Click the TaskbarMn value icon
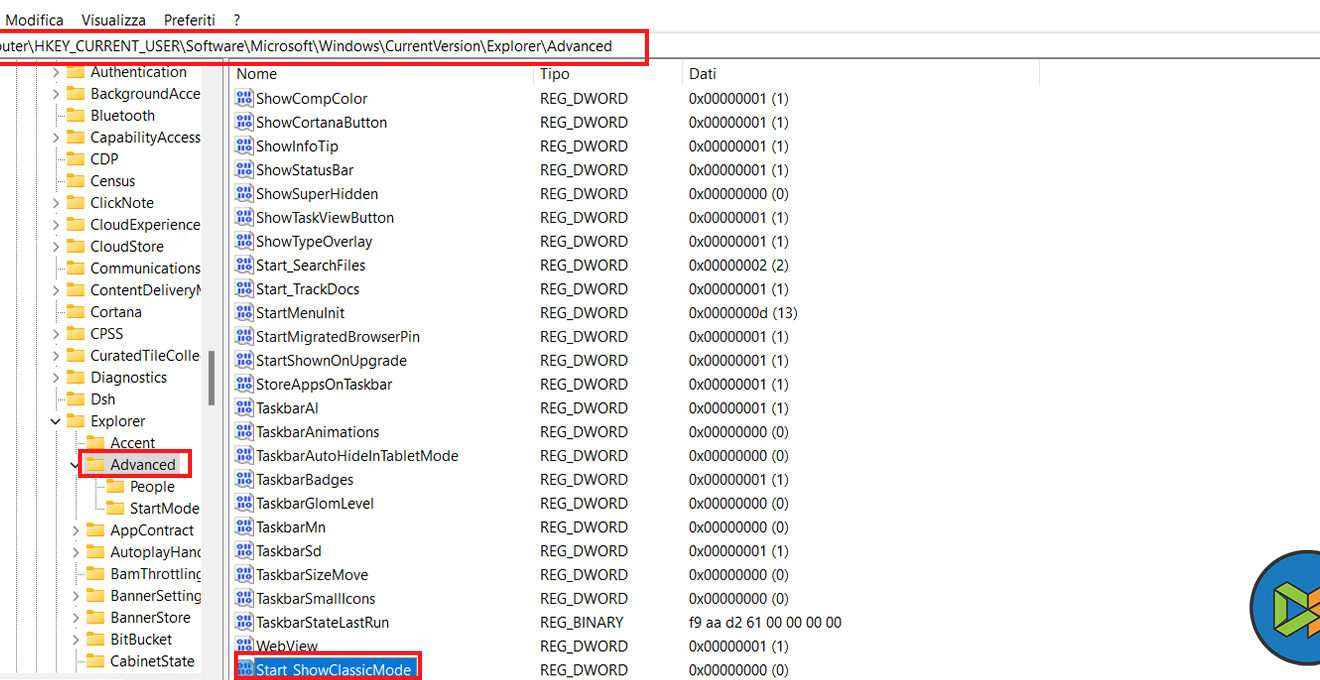 click(x=244, y=527)
